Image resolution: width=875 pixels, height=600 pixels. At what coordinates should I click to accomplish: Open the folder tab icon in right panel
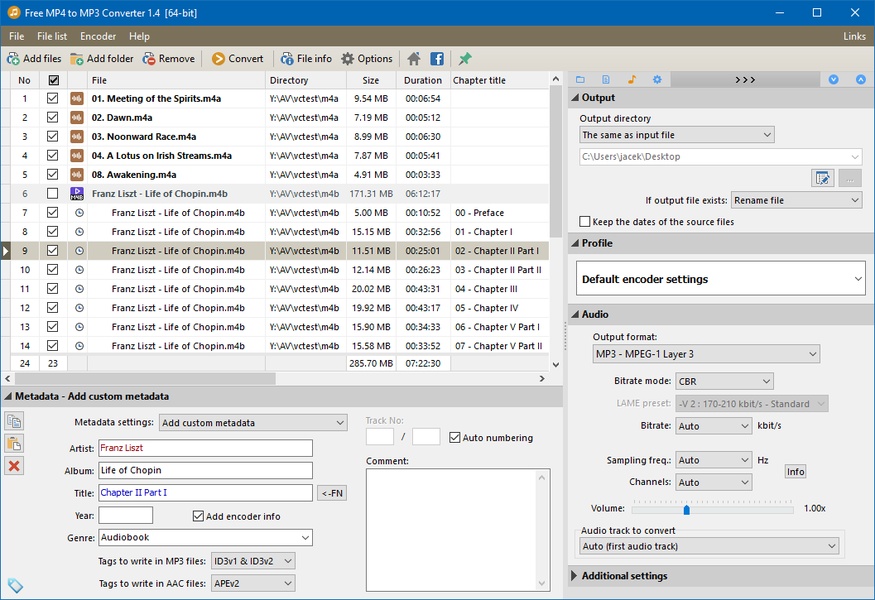[x=580, y=80]
